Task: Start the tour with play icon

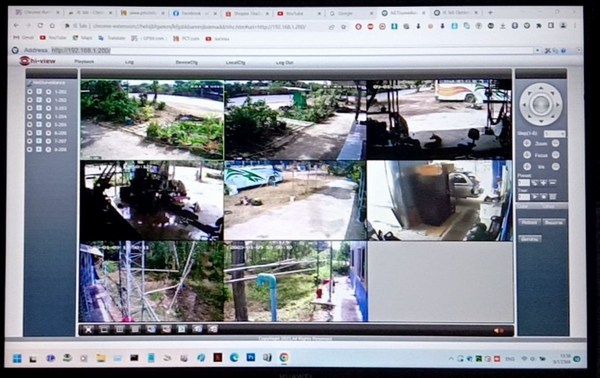Action: (535, 197)
